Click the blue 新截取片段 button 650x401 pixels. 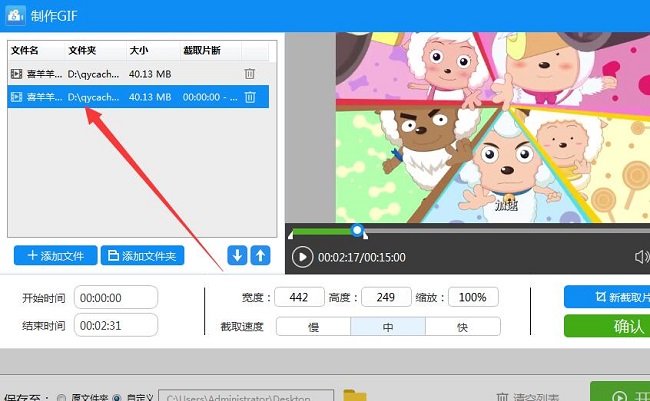coord(607,297)
